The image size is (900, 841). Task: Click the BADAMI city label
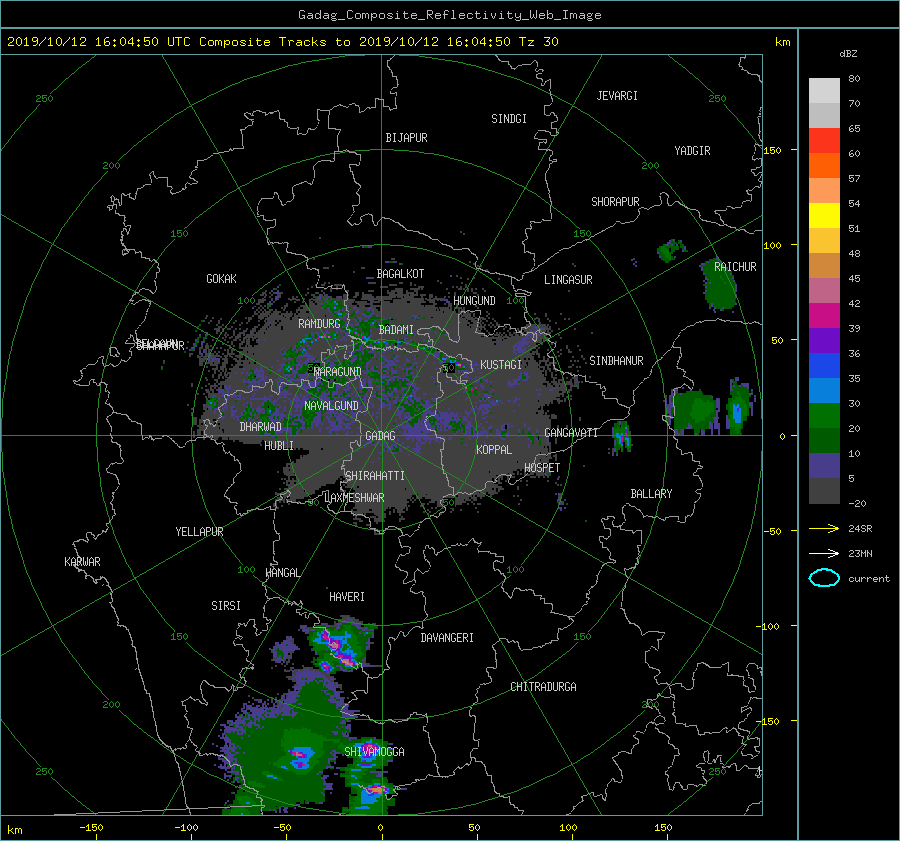[396, 330]
